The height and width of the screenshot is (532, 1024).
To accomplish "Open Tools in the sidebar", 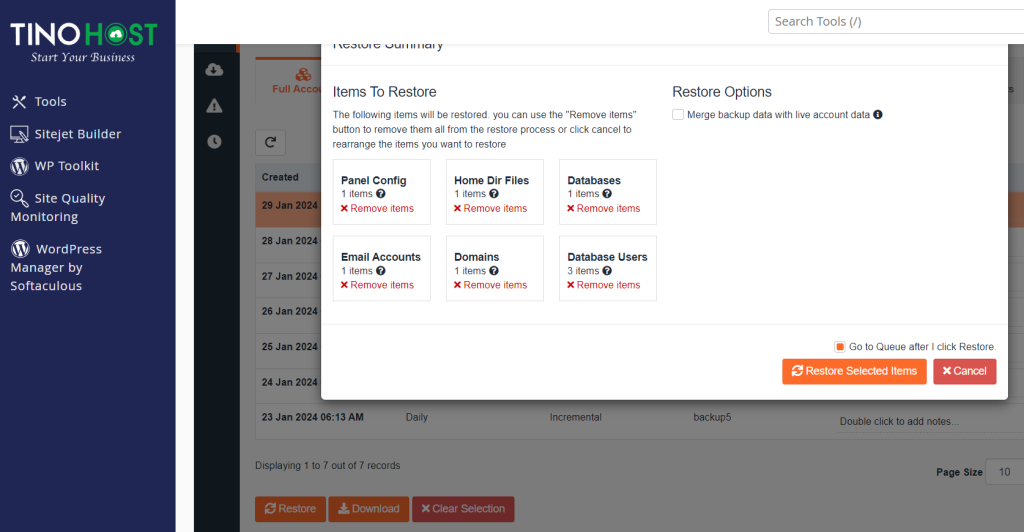I will (50, 102).
